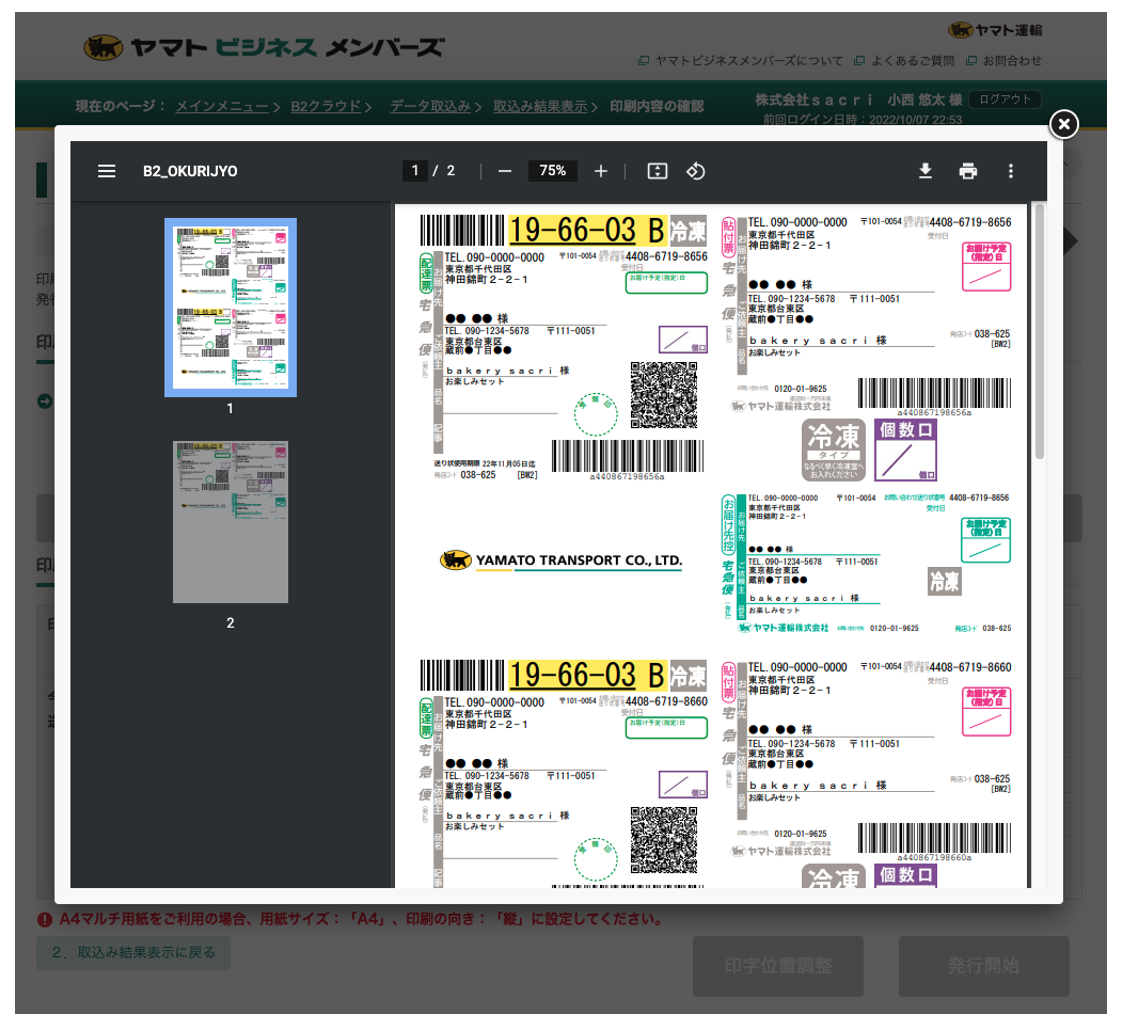
Task: Print the shipping label PDF
Action: tap(968, 171)
